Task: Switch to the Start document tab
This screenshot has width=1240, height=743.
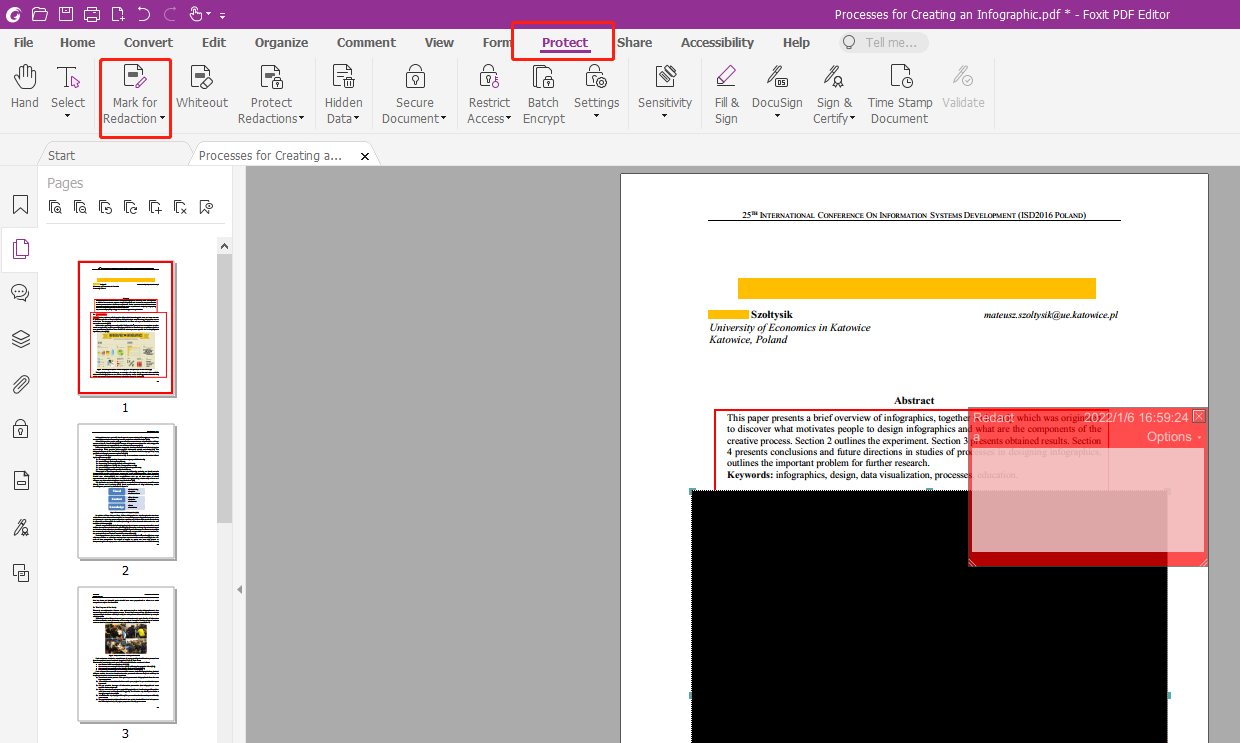Action: [62, 155]
